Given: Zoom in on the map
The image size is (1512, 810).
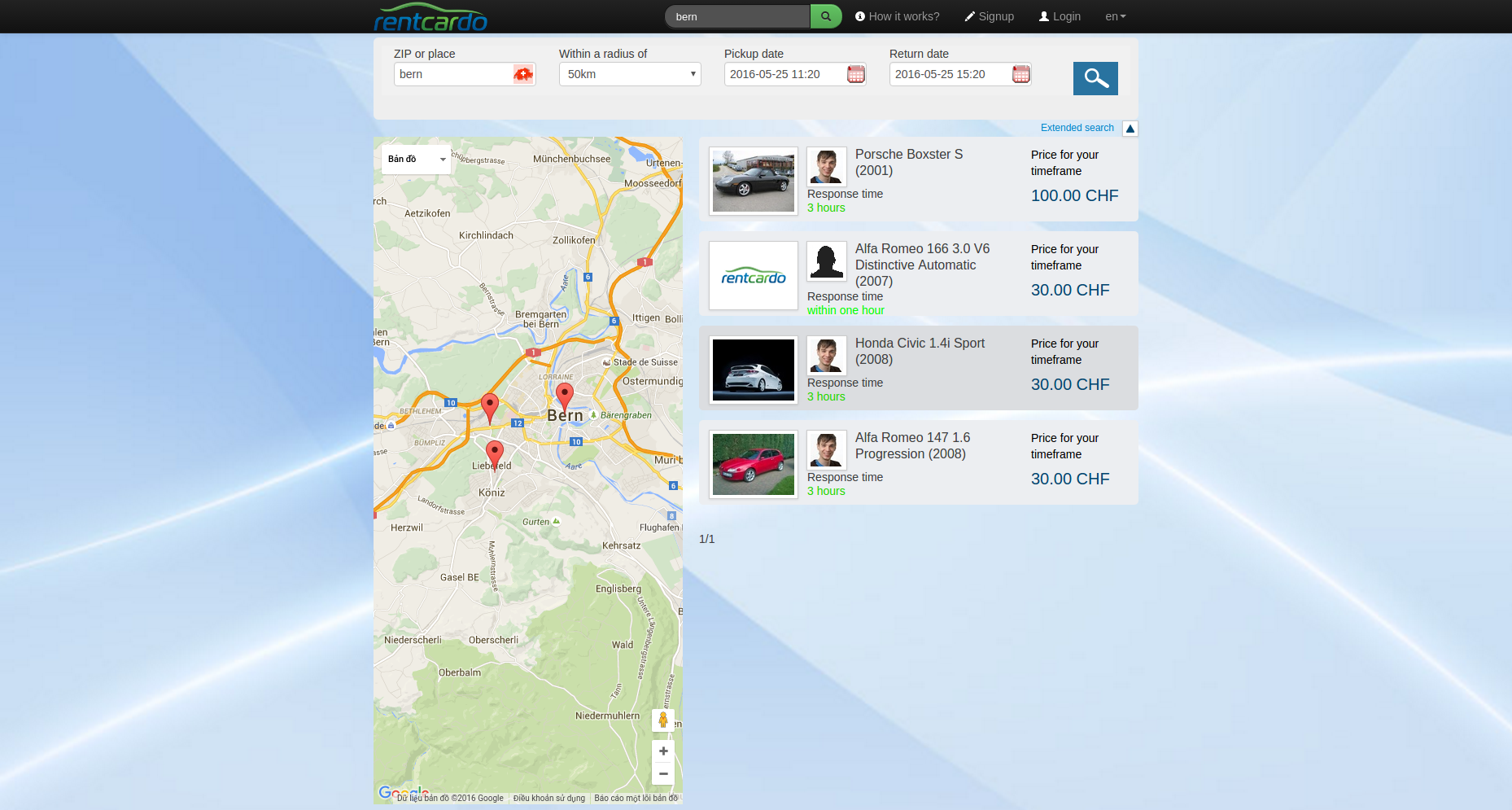Looking at the screenshot, I should [663, 751].
